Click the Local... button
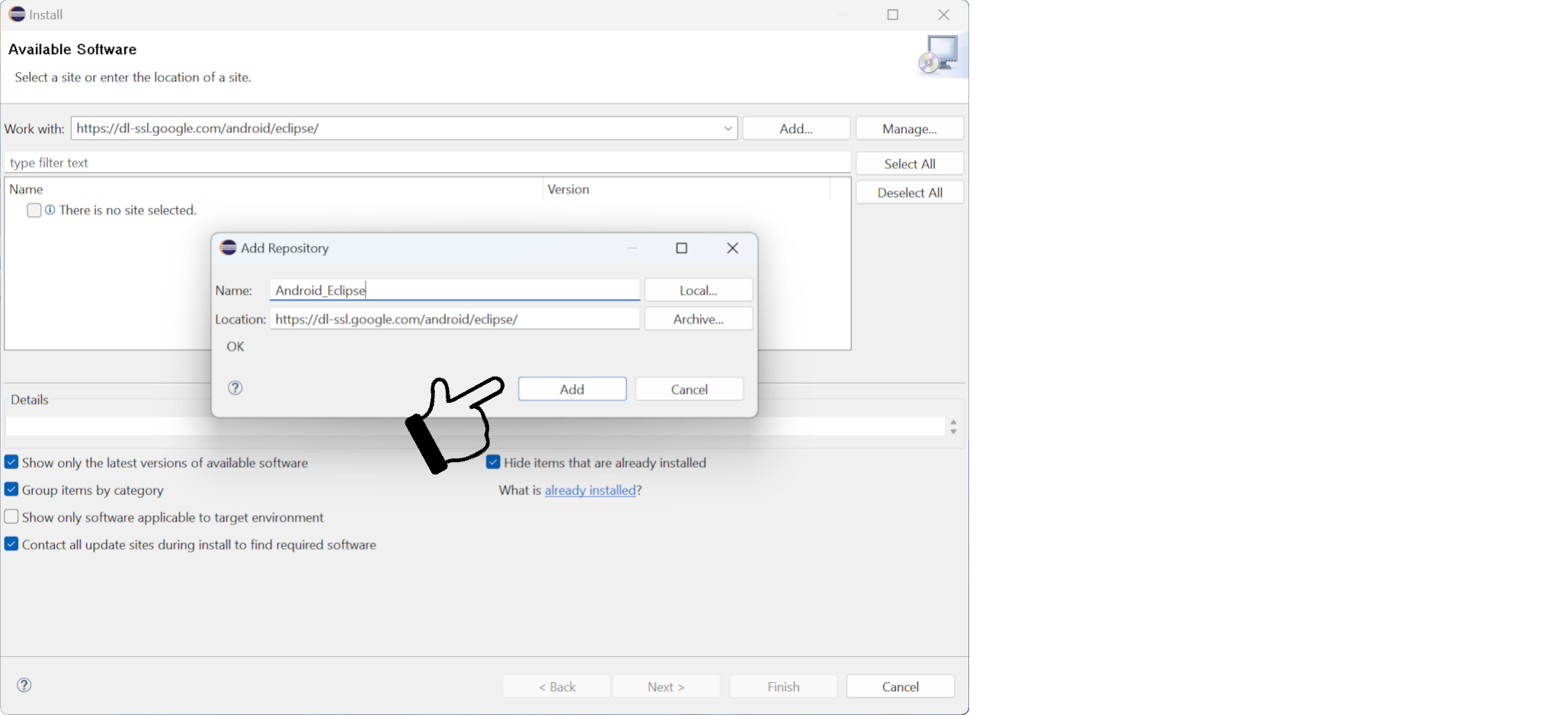This screenshot has width=1568, height=715. click(699, 290)
